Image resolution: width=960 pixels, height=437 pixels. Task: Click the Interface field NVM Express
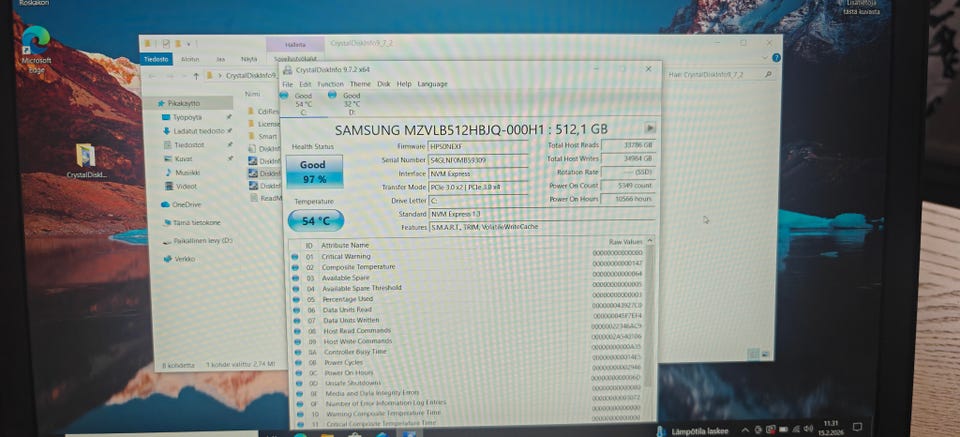pos(478,174)
